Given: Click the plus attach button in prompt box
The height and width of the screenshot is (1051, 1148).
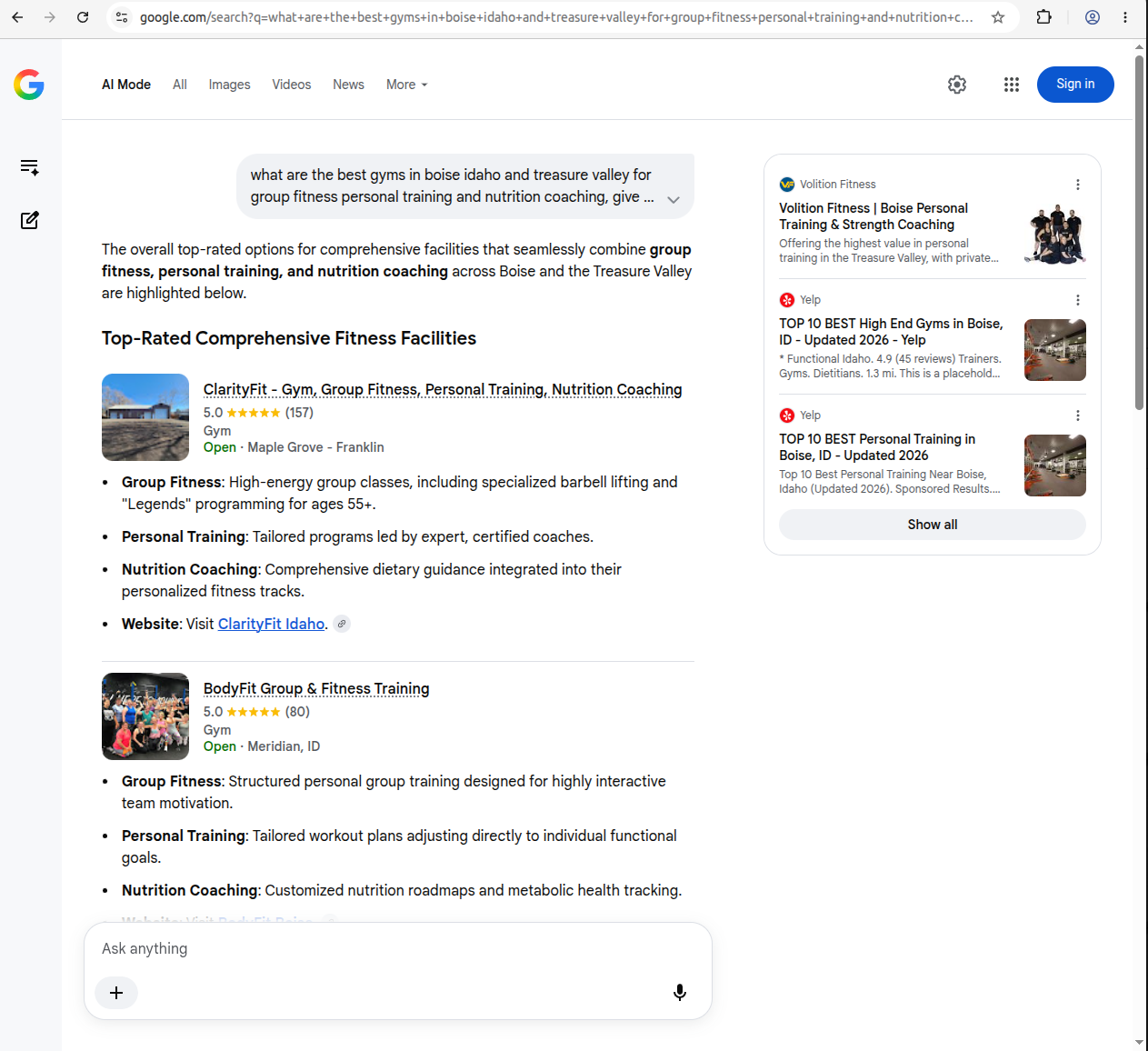Looking at the screenshot, I should (x=116, y=993).
